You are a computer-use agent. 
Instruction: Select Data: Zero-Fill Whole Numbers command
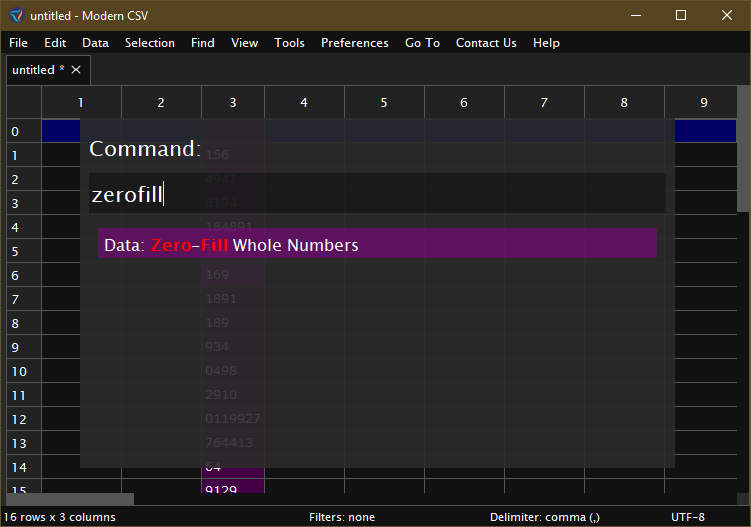click(x=377, y=243)
